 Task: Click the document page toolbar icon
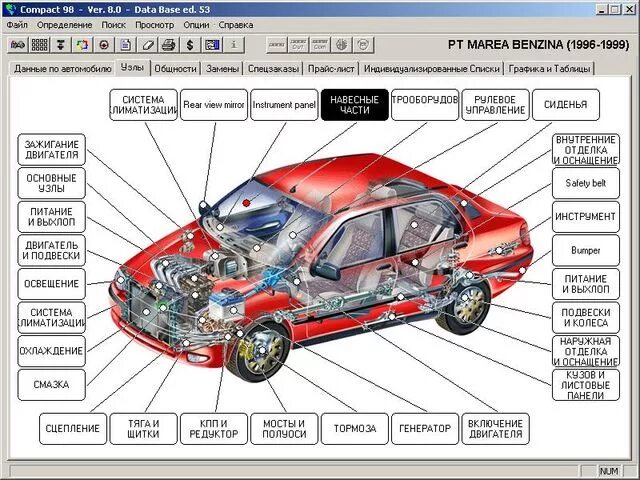(126, 44)
